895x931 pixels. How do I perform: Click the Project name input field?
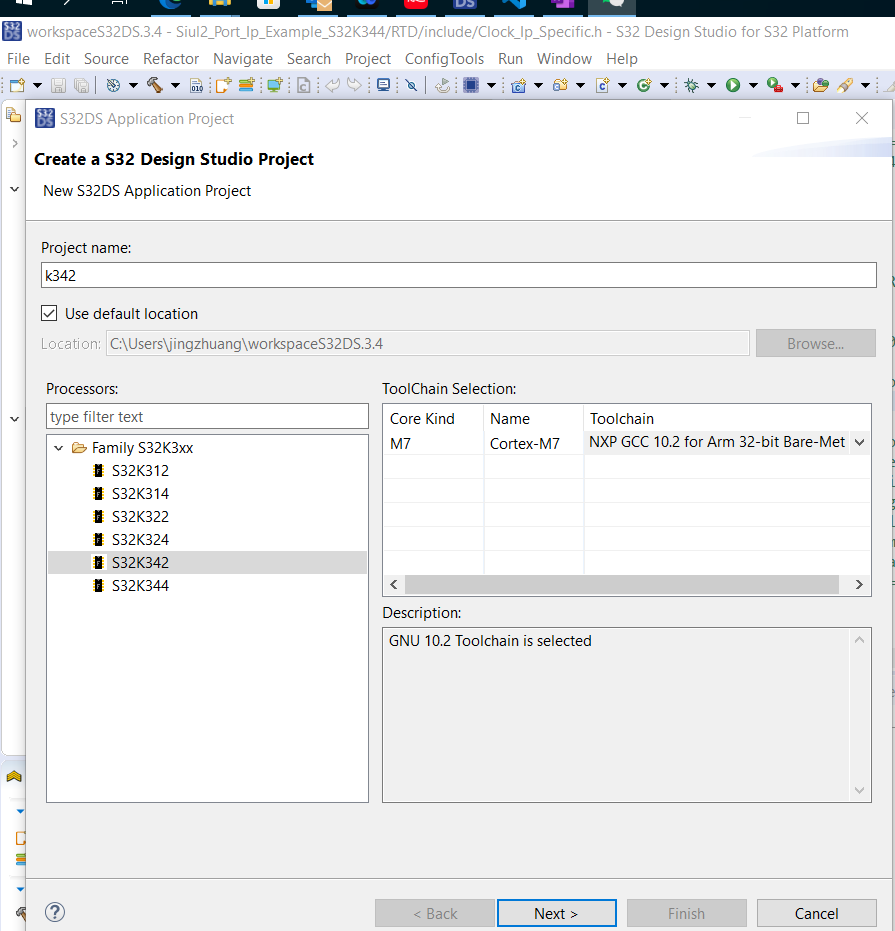(459, 275)
